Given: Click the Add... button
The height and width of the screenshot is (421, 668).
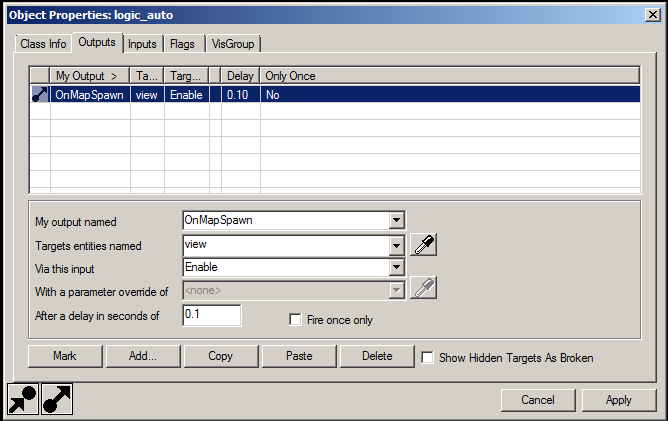Looking at the screenshot, I should coord(144,356).
